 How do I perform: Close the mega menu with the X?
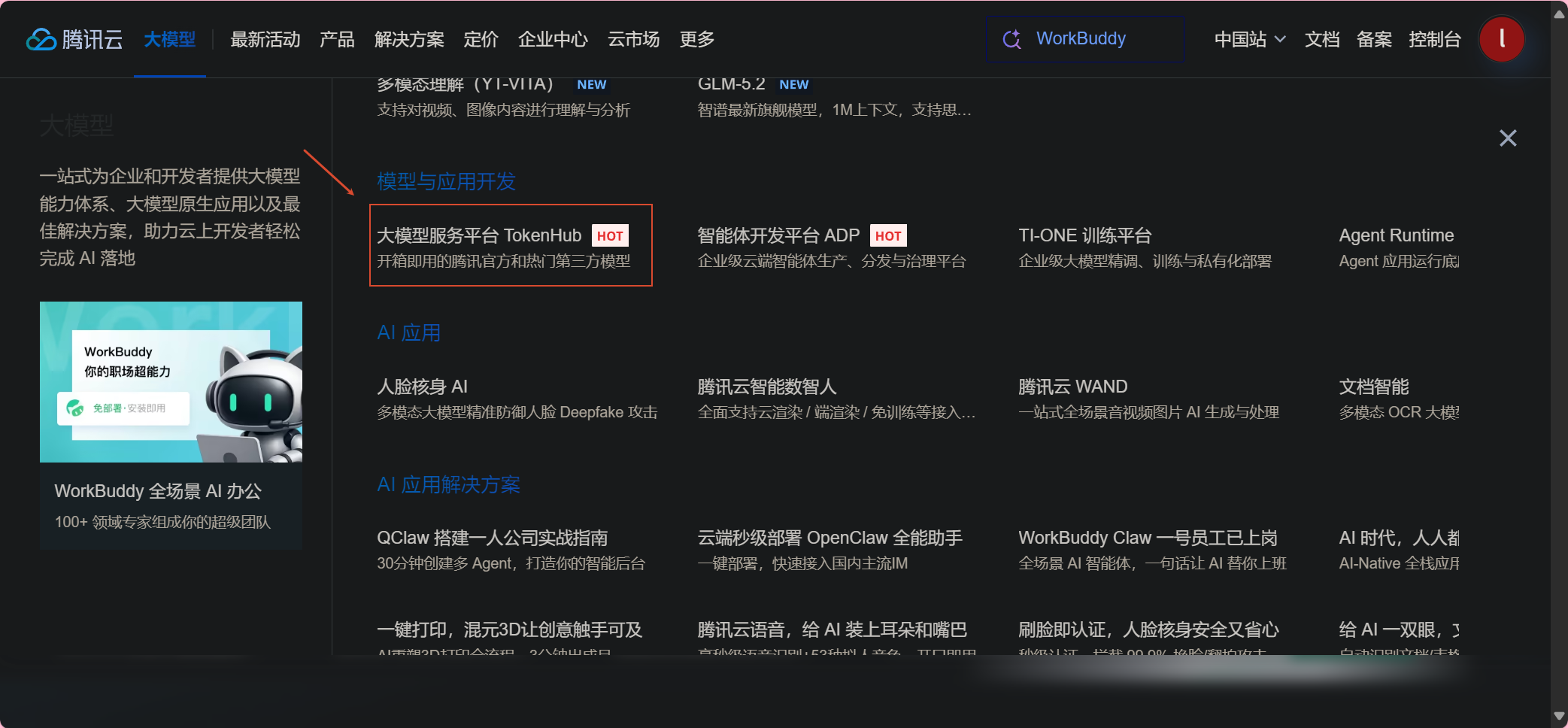(1508, 138)
